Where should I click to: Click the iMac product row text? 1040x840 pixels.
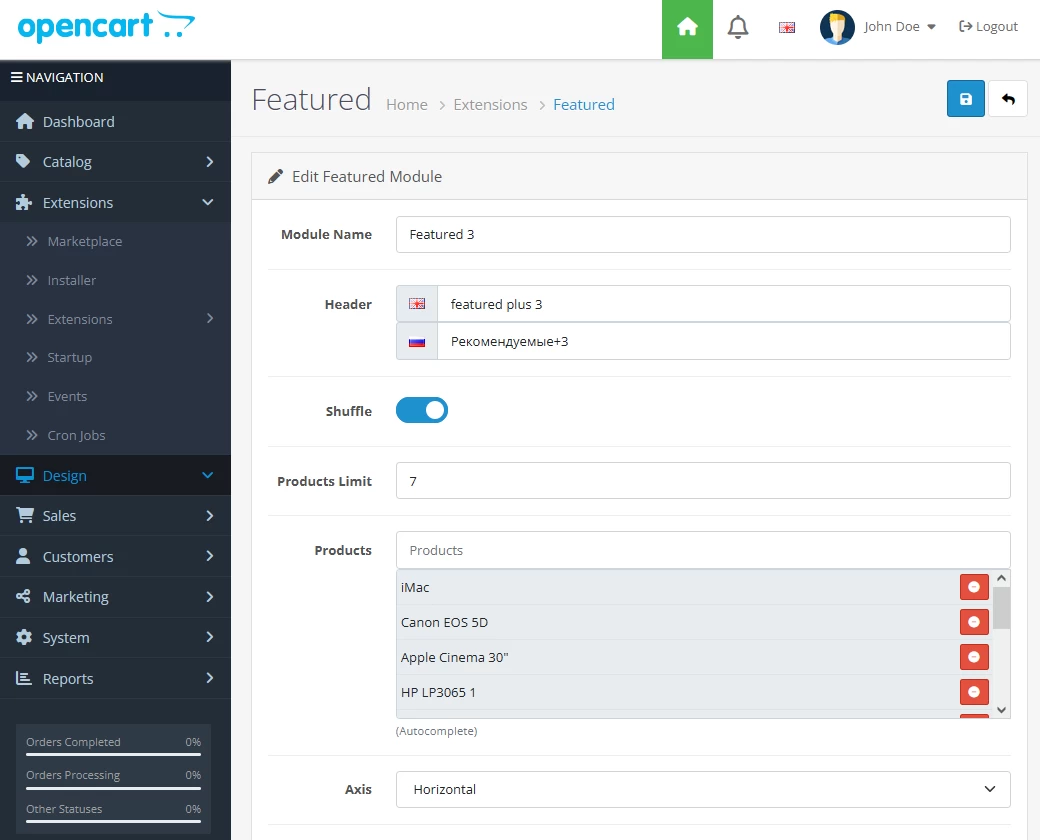click(415, 587)
